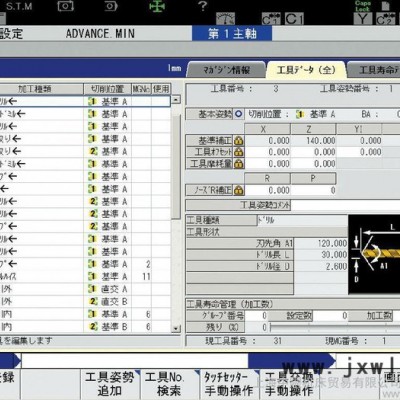The width and height of the screenshot is (400, 400).
Task: Open the 工具種類 ドリル field
Action: (x=302, y=220)
